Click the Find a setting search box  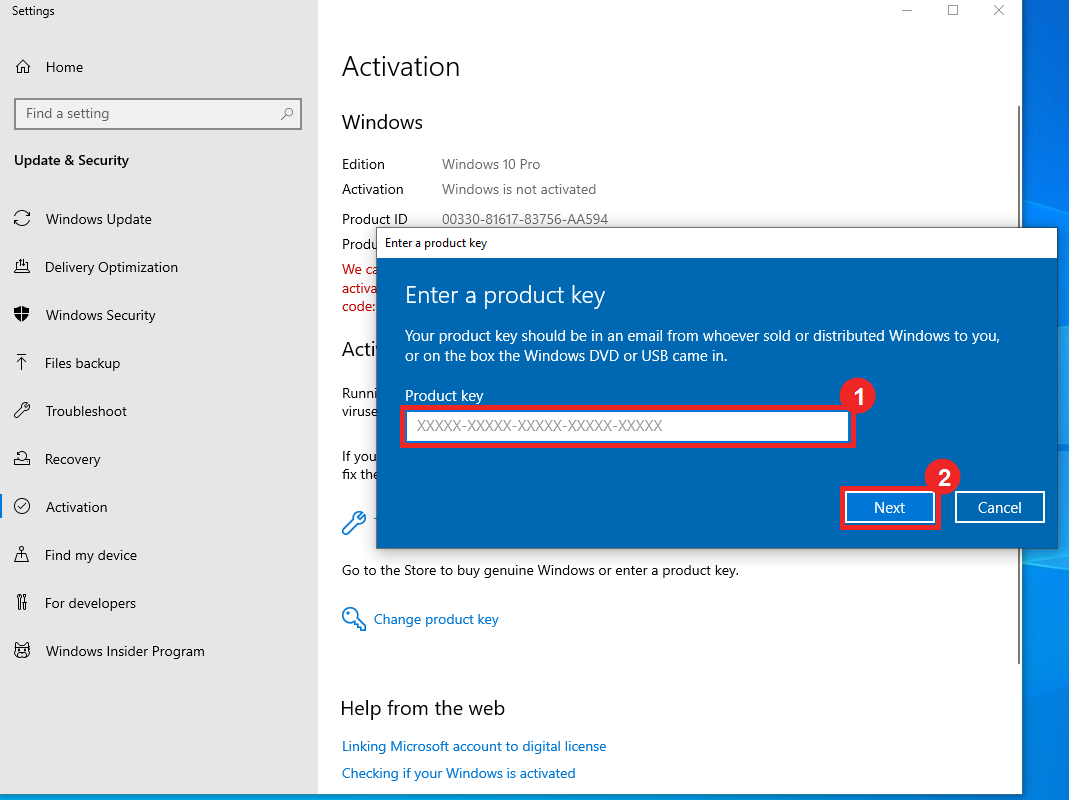tap(157, 114)
